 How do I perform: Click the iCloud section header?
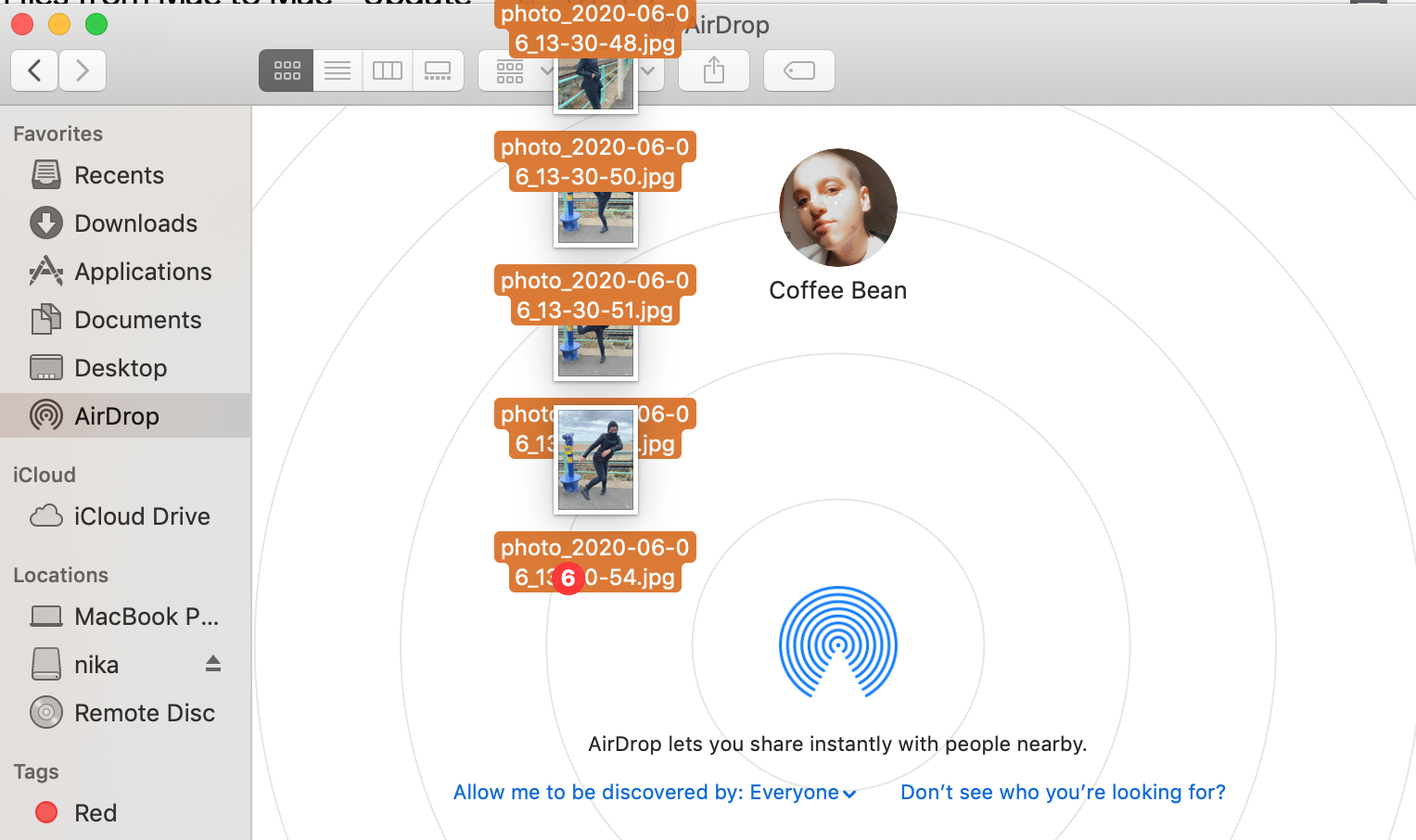point(44,475)
